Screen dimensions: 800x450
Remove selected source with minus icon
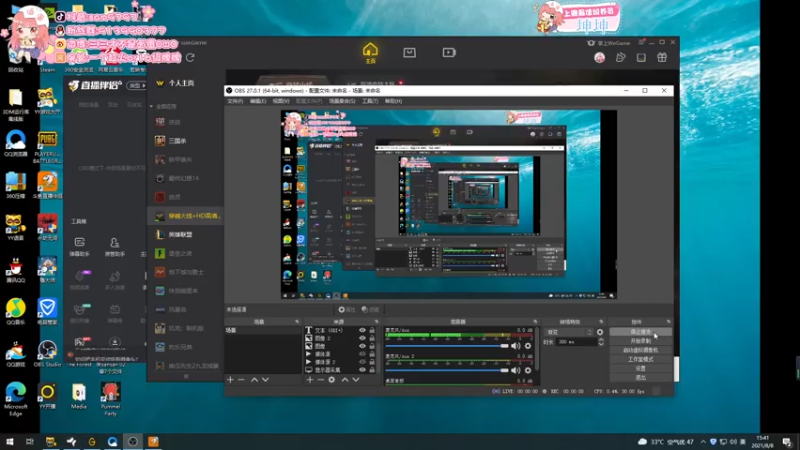pyautogui.click(x=320, y=380)
